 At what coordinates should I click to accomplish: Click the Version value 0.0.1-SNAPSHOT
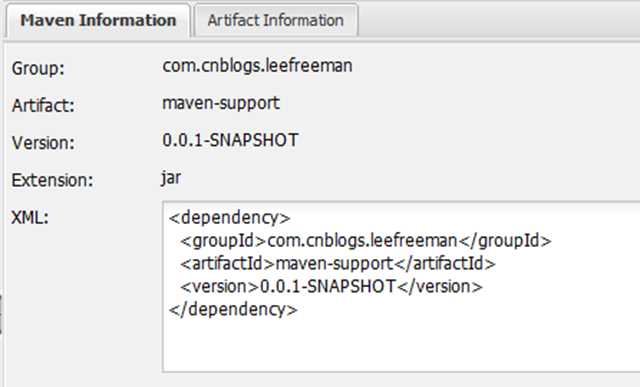[230, 140]
